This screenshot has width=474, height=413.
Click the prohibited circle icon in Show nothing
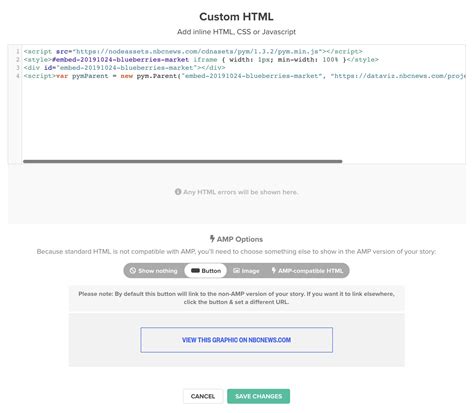pyautogui.click(x=133, y=270)
